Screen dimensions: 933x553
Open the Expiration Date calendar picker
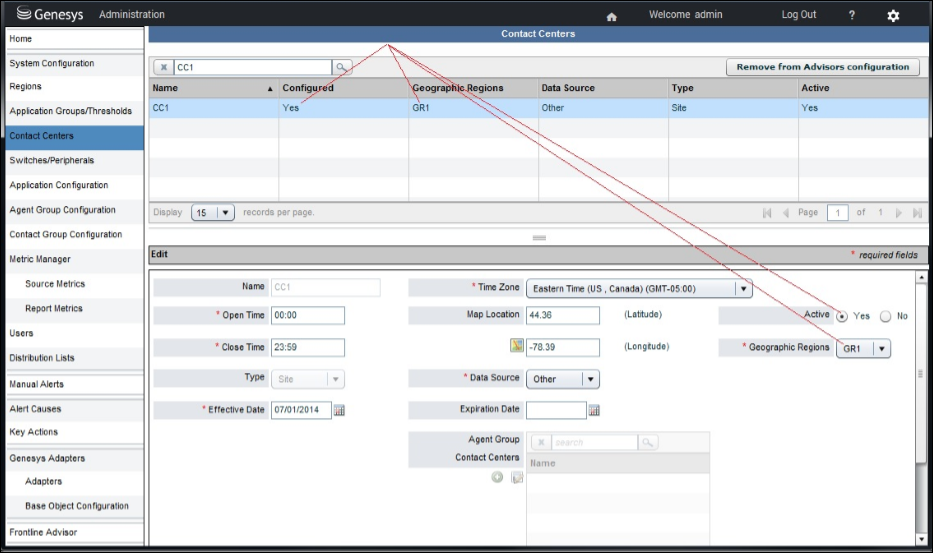[594, 410]
